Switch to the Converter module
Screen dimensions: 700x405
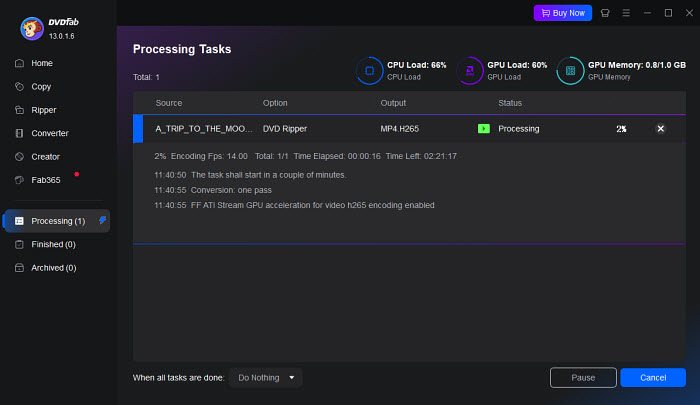pos(50,133)
